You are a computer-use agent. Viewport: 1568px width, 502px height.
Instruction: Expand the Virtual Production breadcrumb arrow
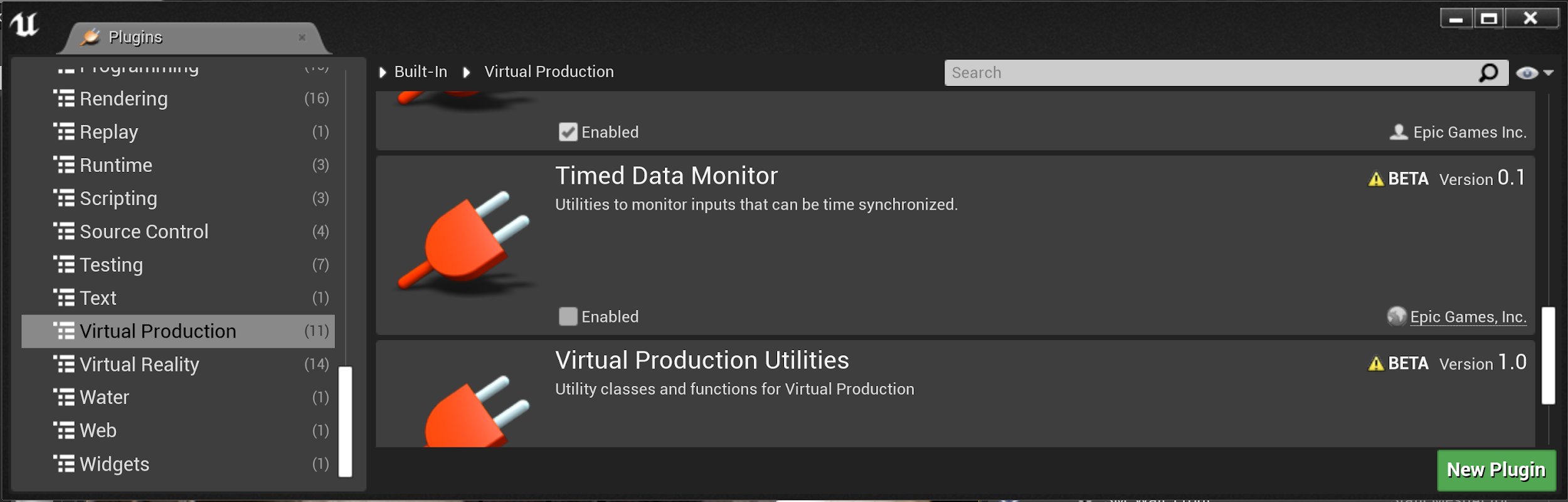467,73
